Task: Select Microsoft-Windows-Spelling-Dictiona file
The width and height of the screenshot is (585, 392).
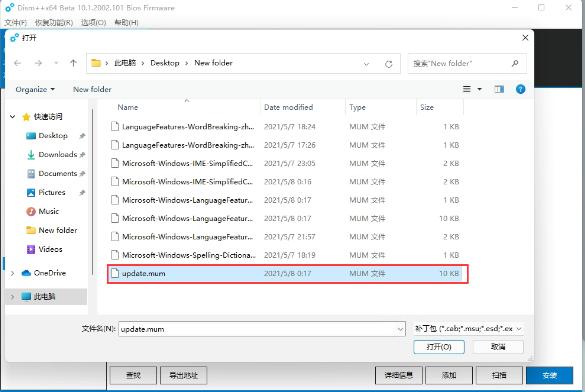Action: pos(287,255)
